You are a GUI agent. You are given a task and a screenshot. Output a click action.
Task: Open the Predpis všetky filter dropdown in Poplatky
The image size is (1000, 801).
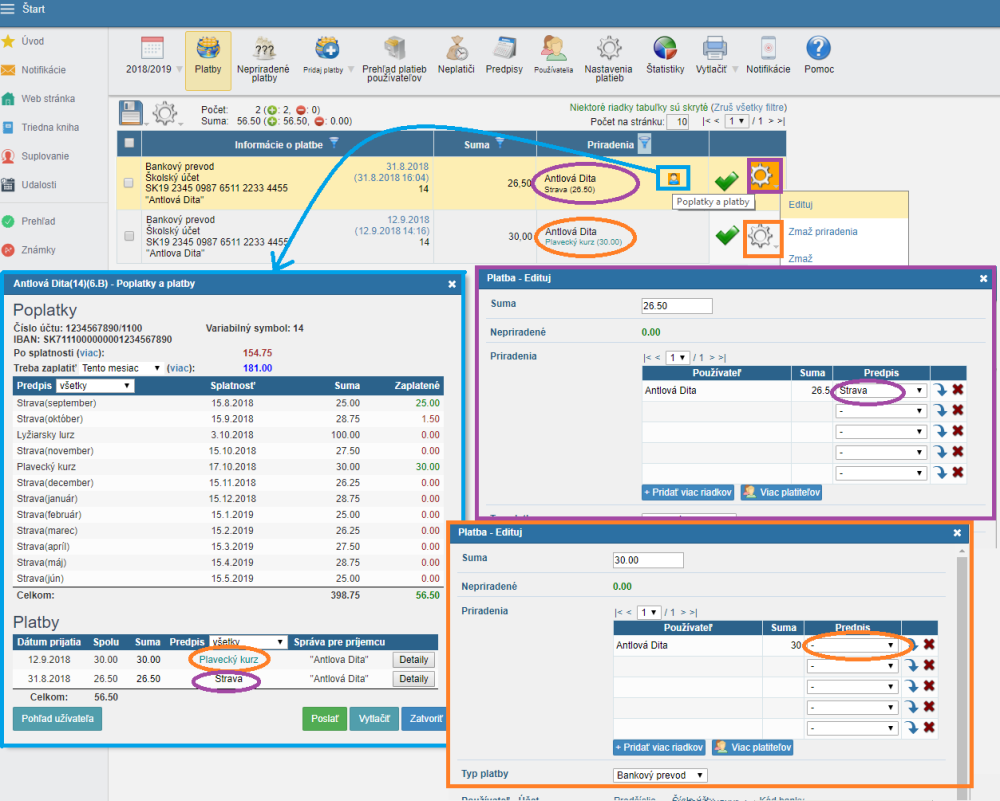click(95, 386)
